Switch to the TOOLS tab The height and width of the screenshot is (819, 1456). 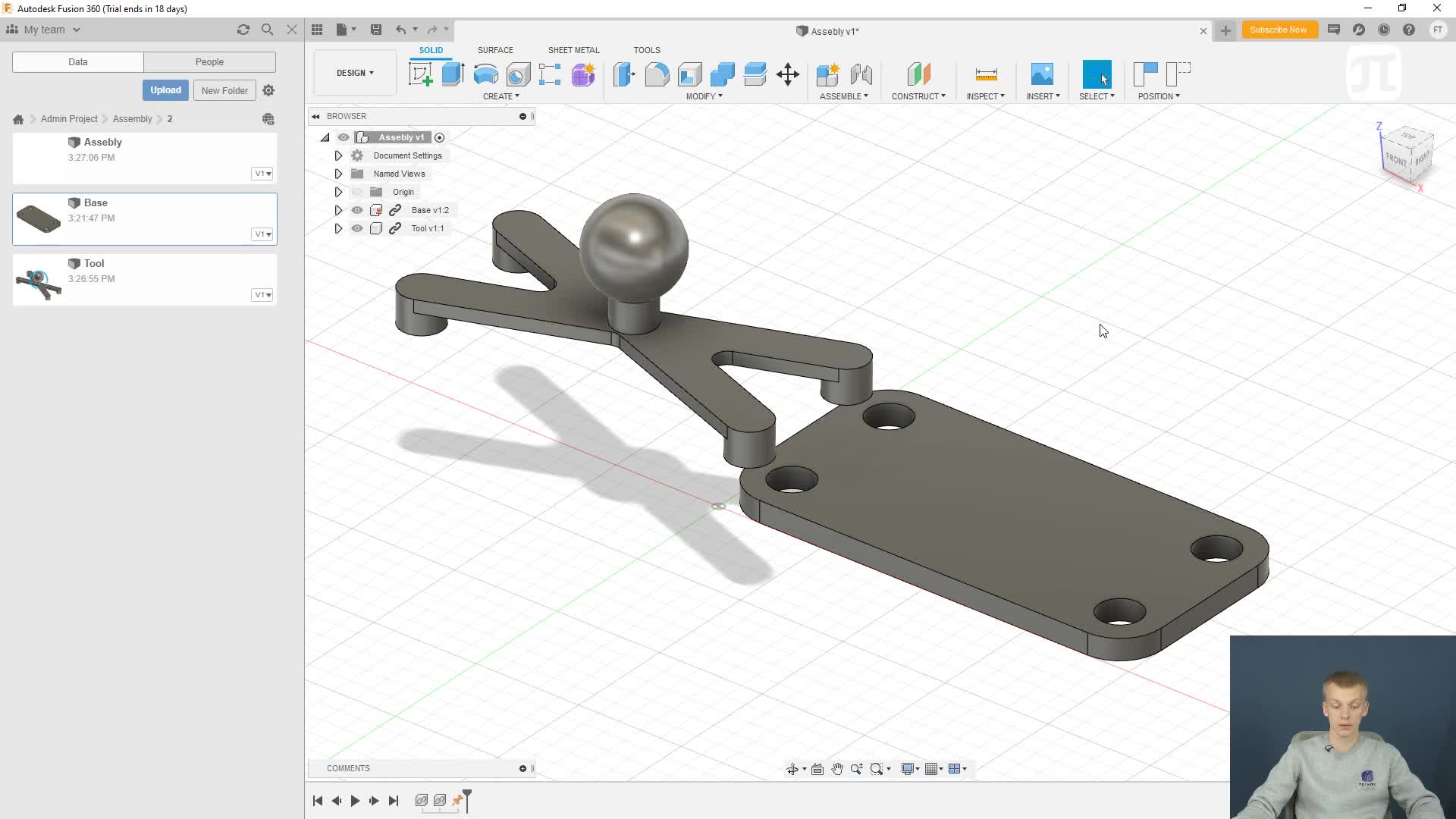pyautogui.click(x=647, y=50)
